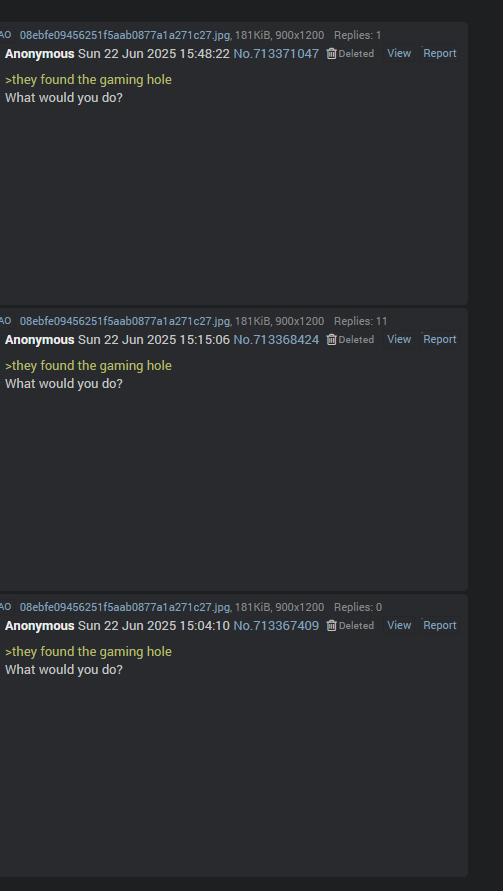The image size is (503, 891).
Task: Open View for post No.713368424
Action: (399, 339)
